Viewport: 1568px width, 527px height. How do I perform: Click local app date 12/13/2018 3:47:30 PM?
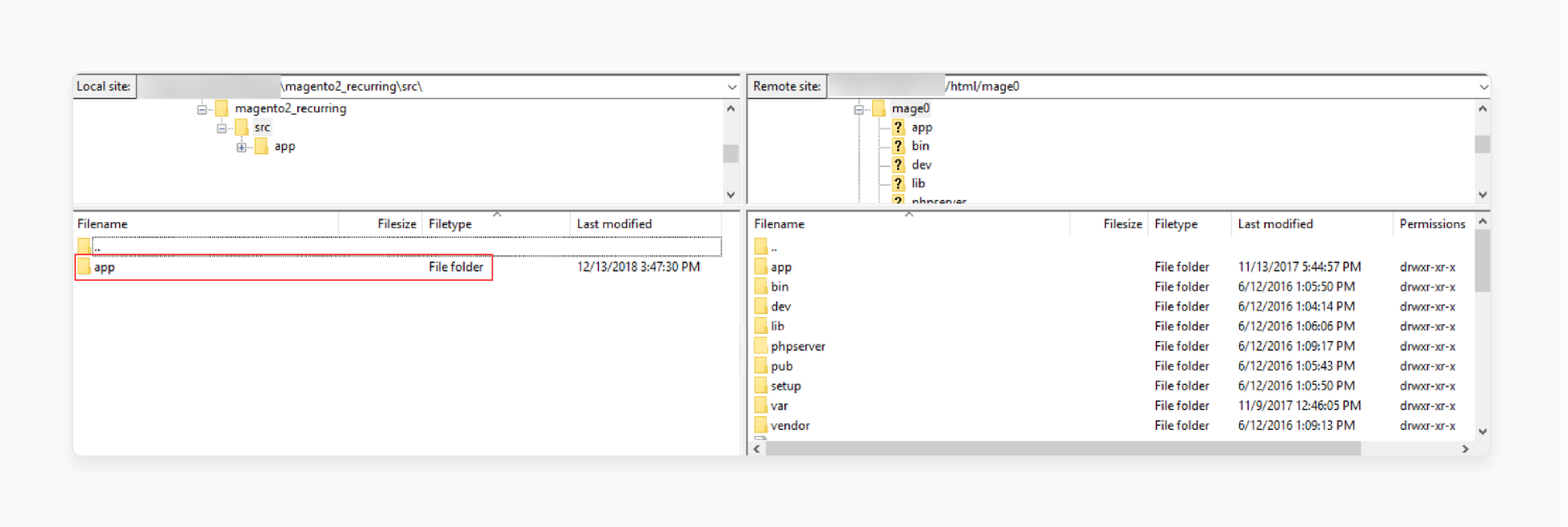638,267
